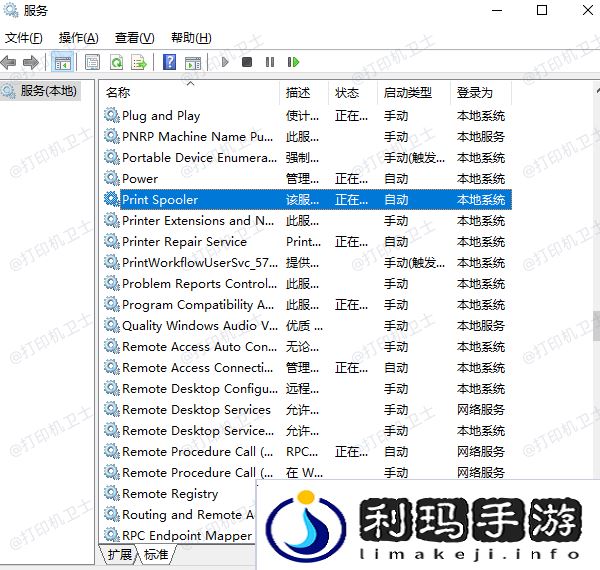The image size is (600, 570).
Task: Open the Properties toolbar icon
Action: (92, 62)
